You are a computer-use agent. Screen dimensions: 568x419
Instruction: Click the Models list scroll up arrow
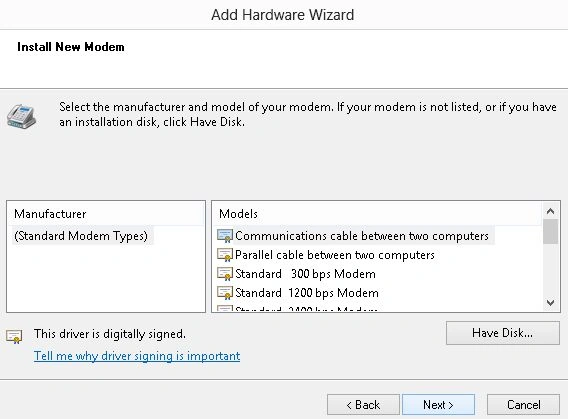click(x=550, y=211)
